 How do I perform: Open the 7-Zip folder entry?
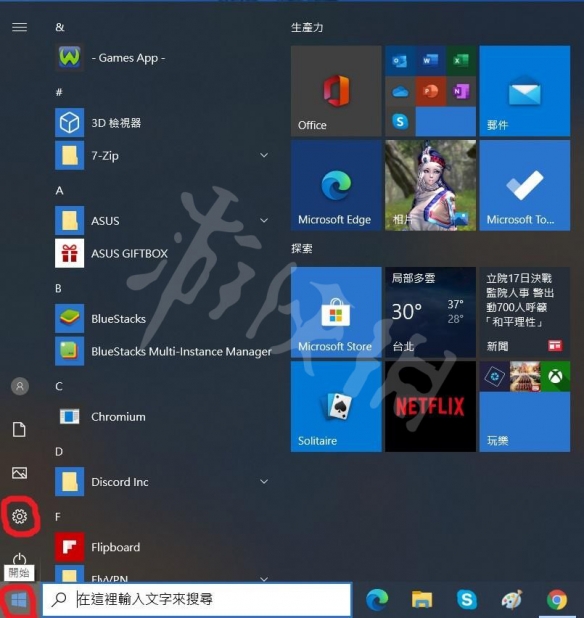(164, 155)
